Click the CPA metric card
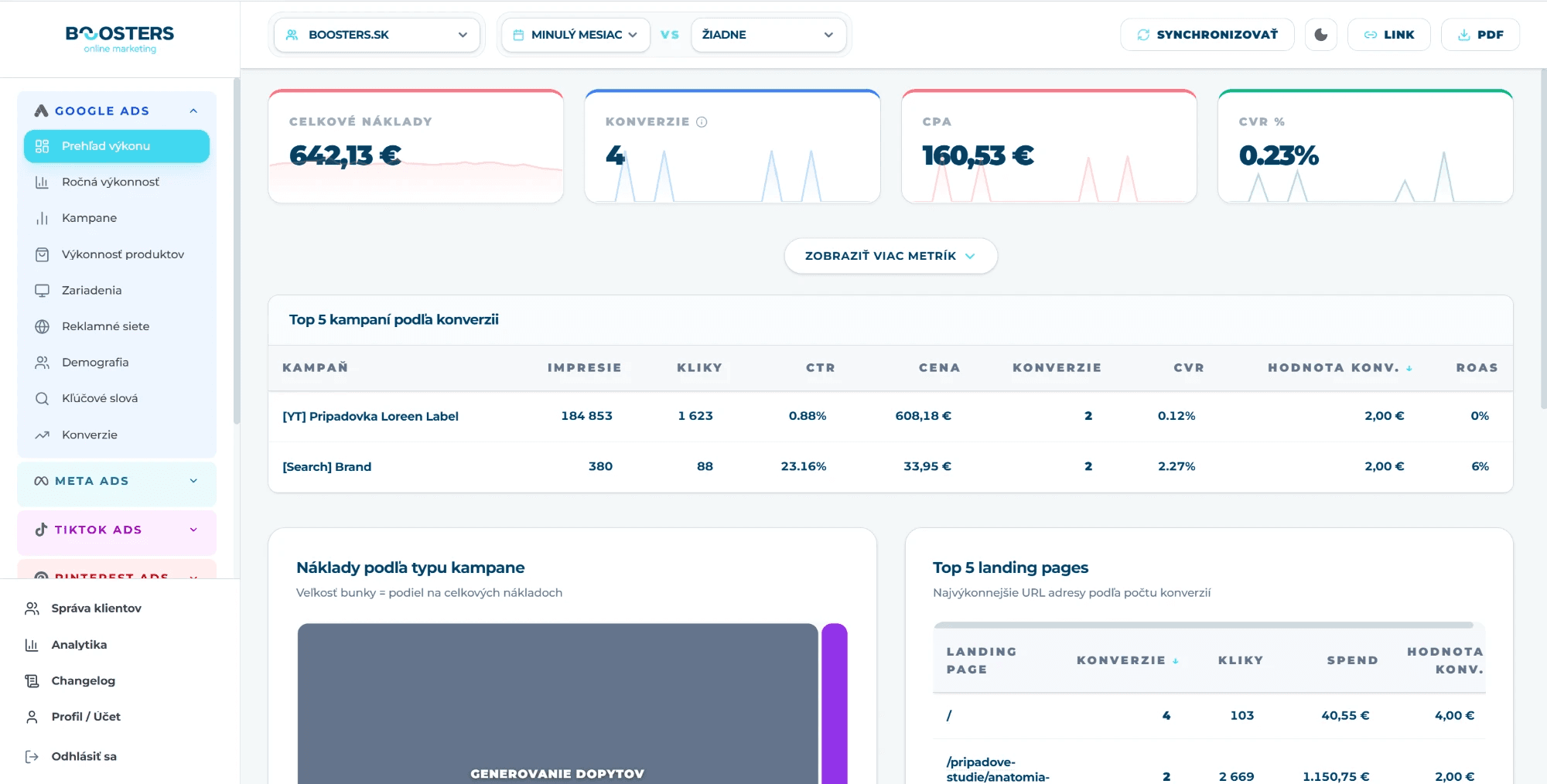Viewport: 1547px width, 784px height. (1049, 146)
